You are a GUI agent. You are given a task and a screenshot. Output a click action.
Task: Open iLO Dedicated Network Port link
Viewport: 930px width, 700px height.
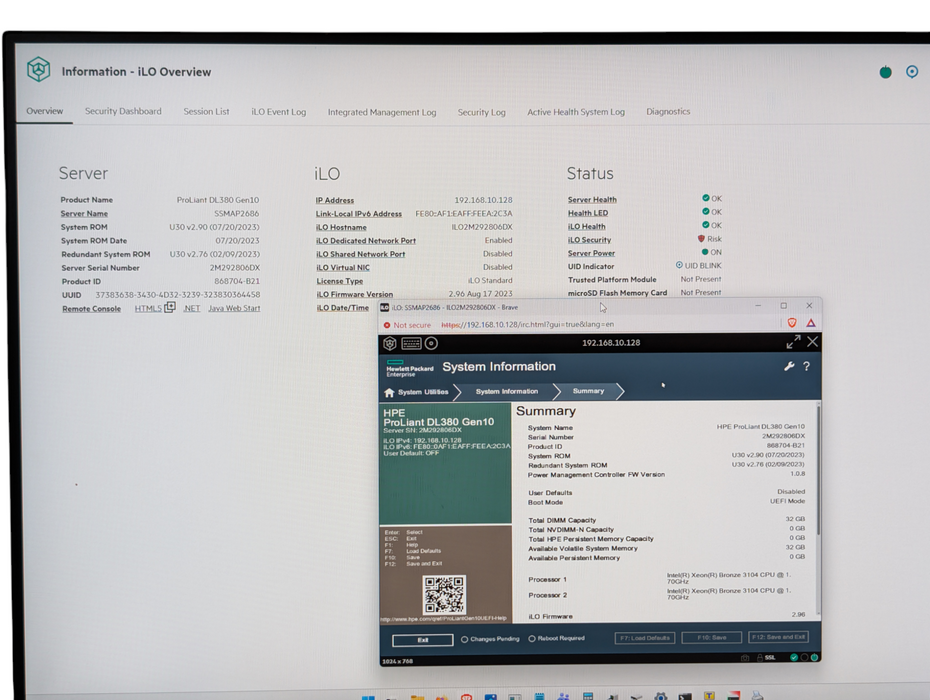[x=366, y=241]
